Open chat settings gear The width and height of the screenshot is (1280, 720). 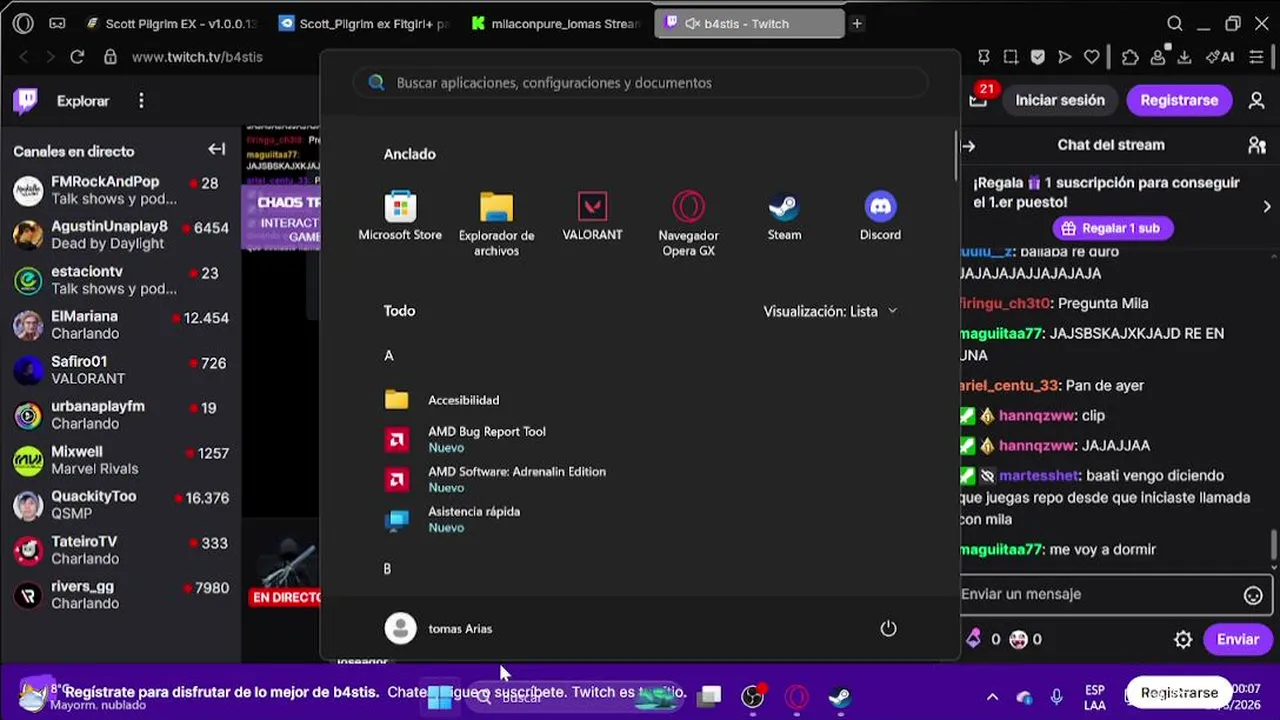click(1183, 639)
